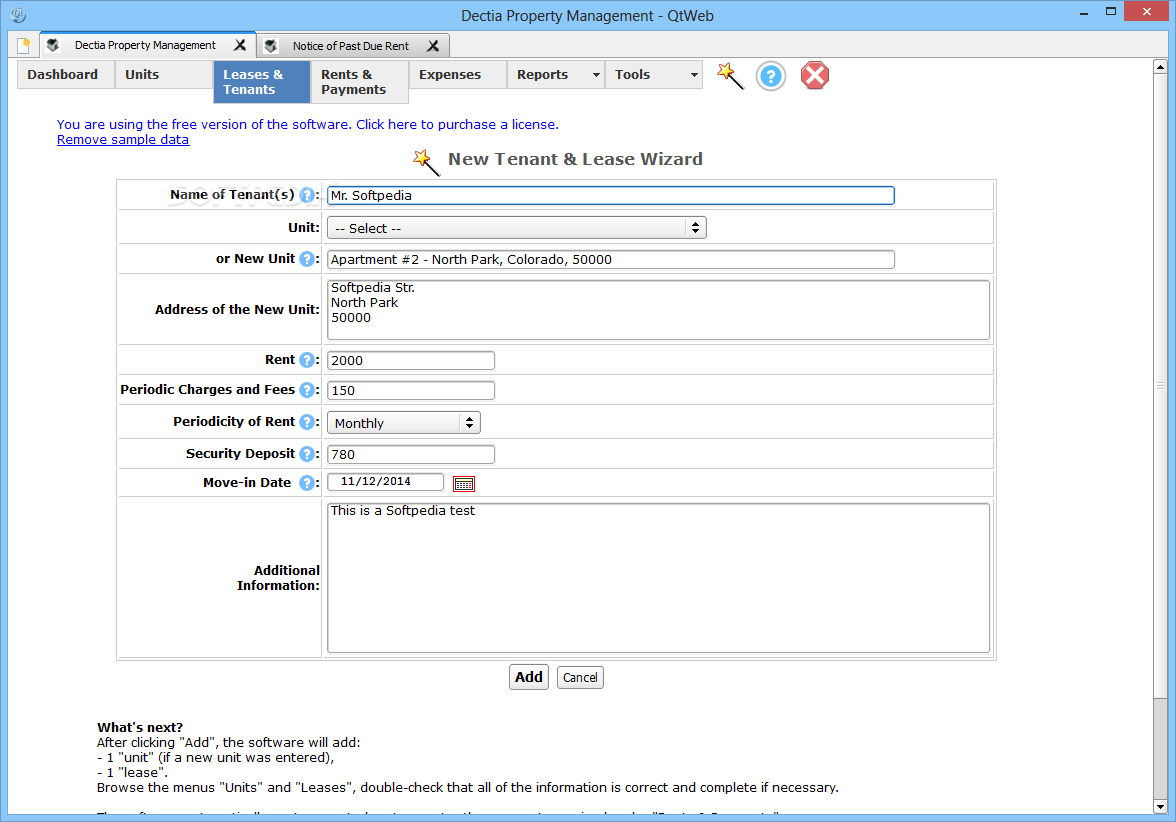
Task: Click the red exit X toolbar icon
Action: click(x=814, y=76)
